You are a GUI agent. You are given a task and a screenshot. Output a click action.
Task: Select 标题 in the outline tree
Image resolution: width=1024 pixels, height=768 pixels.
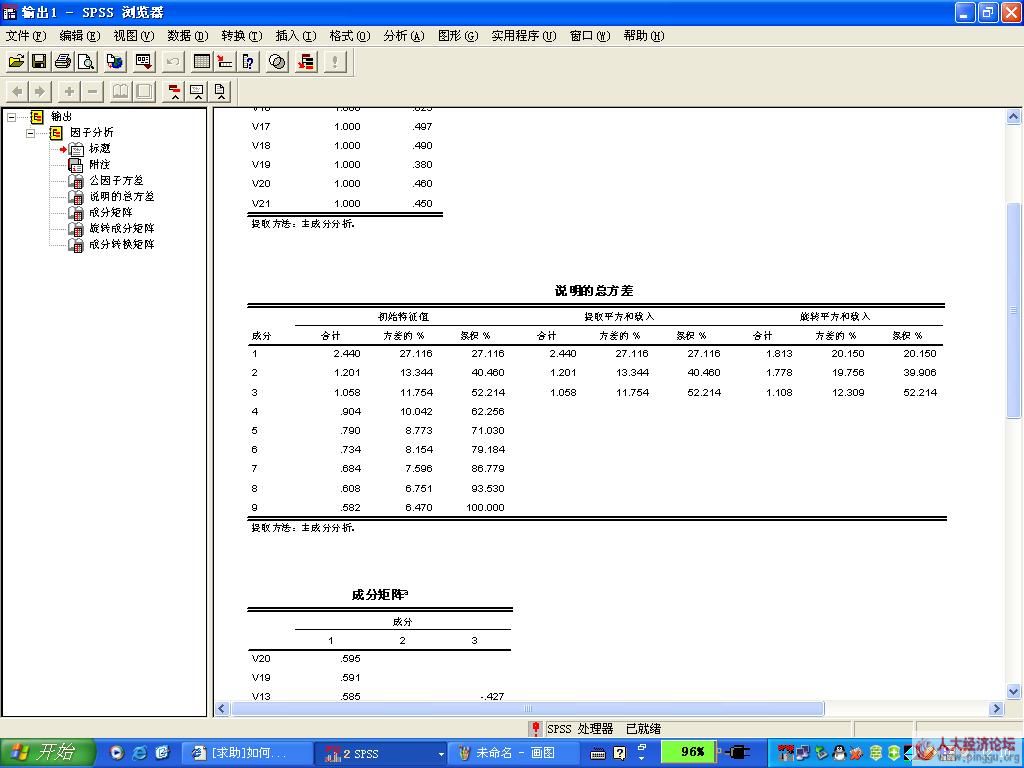click(x=100, y=149)
